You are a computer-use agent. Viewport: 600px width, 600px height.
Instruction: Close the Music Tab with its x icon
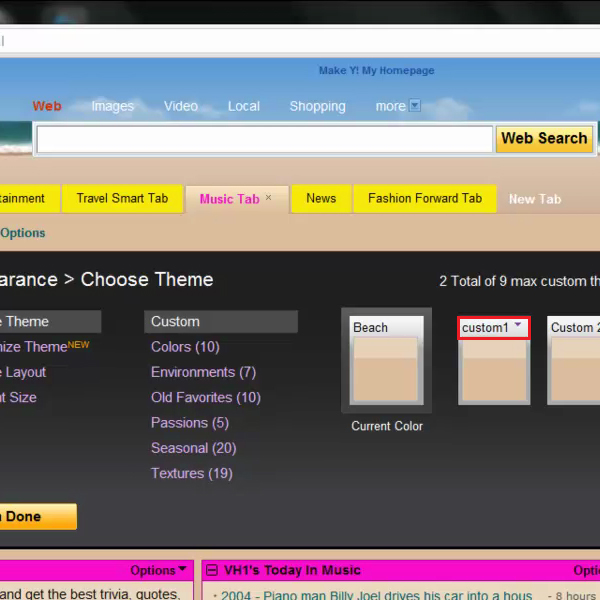(268, 197)
